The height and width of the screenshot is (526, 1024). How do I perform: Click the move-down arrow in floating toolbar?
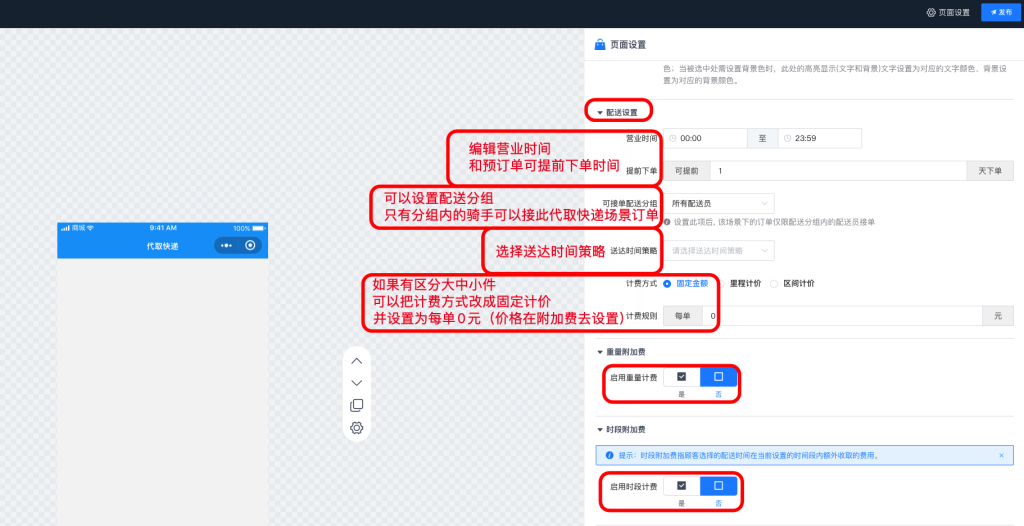point(356,383)
